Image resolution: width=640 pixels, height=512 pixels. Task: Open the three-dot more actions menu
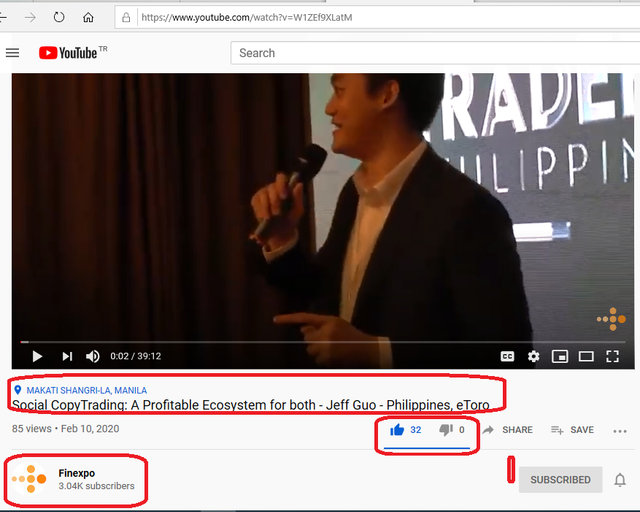(620, 431)
